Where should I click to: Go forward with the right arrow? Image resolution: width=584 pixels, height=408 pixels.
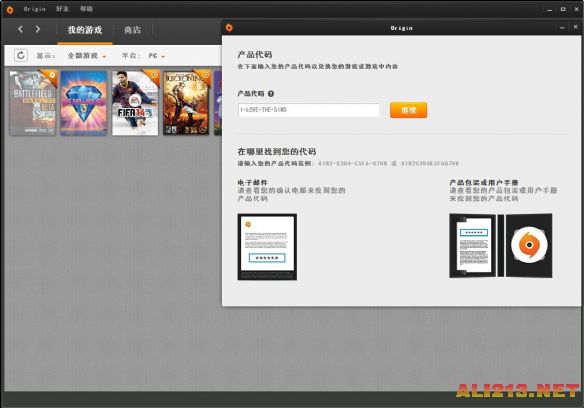click(38, 29)
